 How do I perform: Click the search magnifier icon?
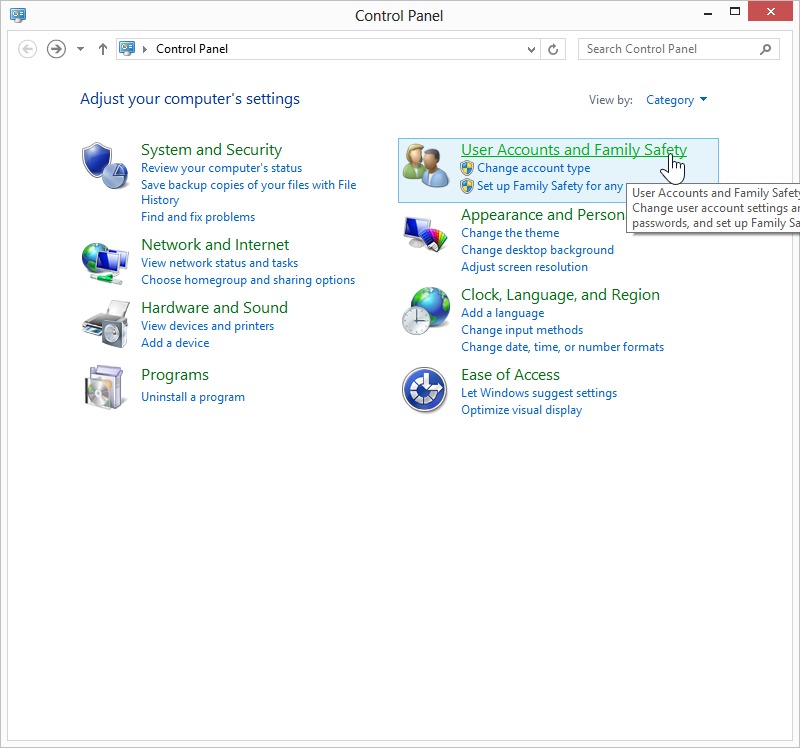click(767, 49)
